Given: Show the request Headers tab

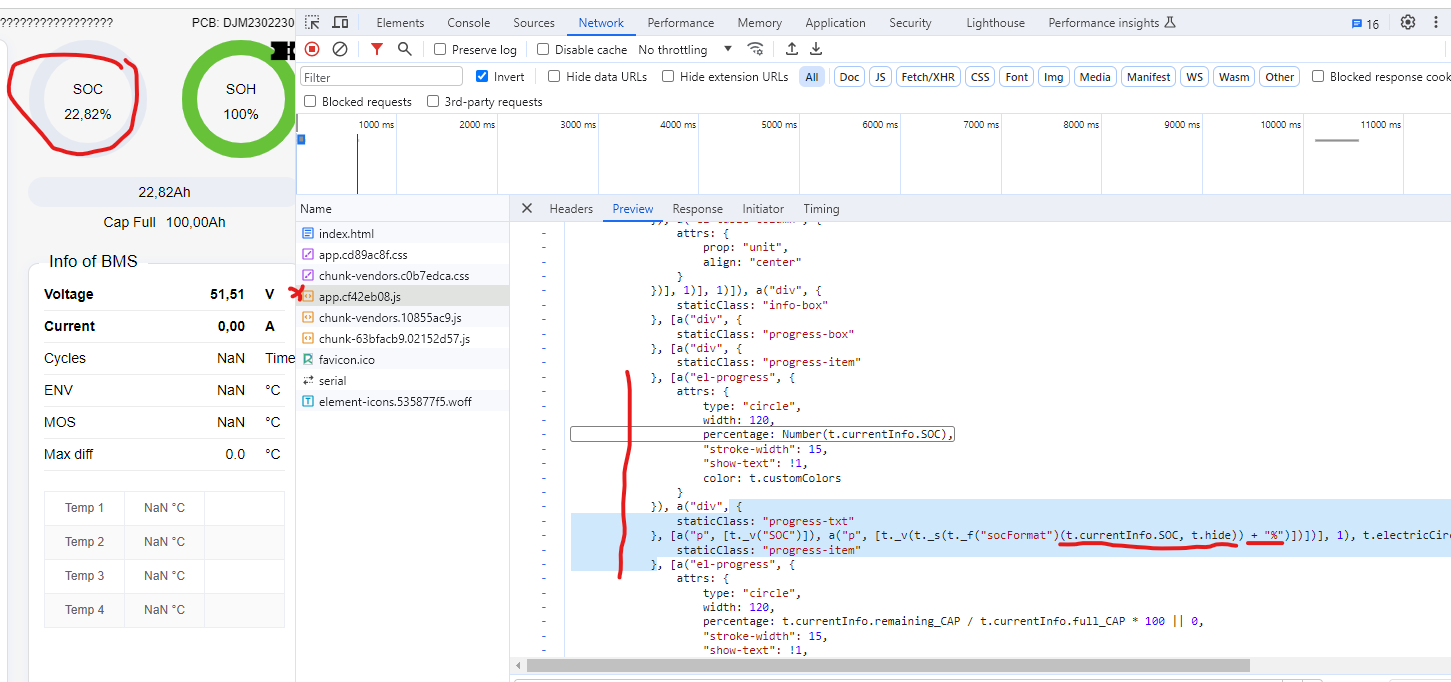Looking at the screenshot, I should click(571, 209).
